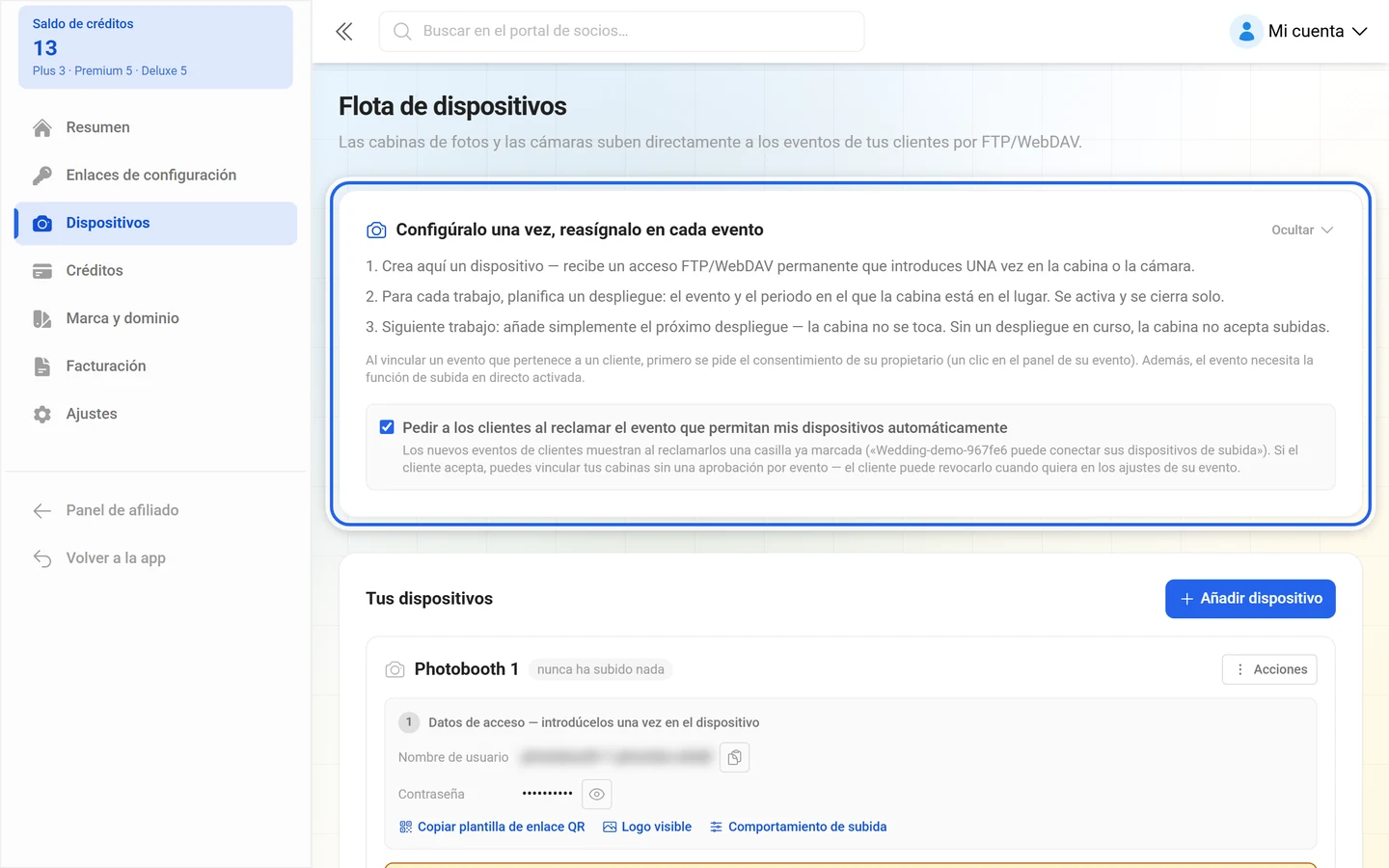Click the 'Tus dispositivos' heading
Screen dimensions: 1389x868
click(x=429, y=599)
